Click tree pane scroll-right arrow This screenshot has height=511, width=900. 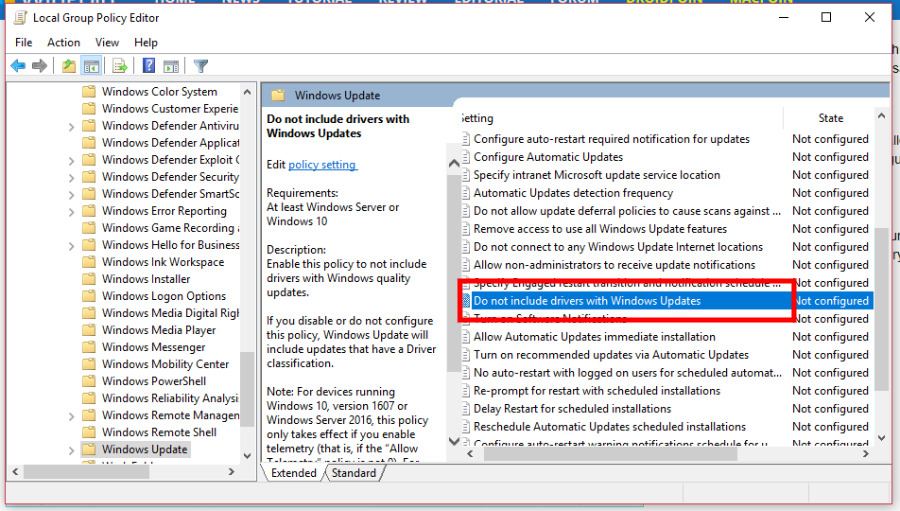click(231, 471)
